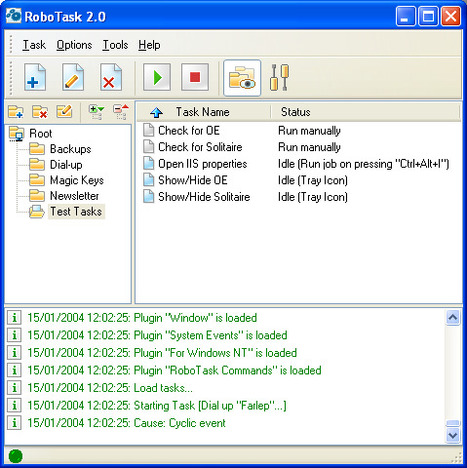
Task: Stop task with red square button
Action: coord(195,77)
